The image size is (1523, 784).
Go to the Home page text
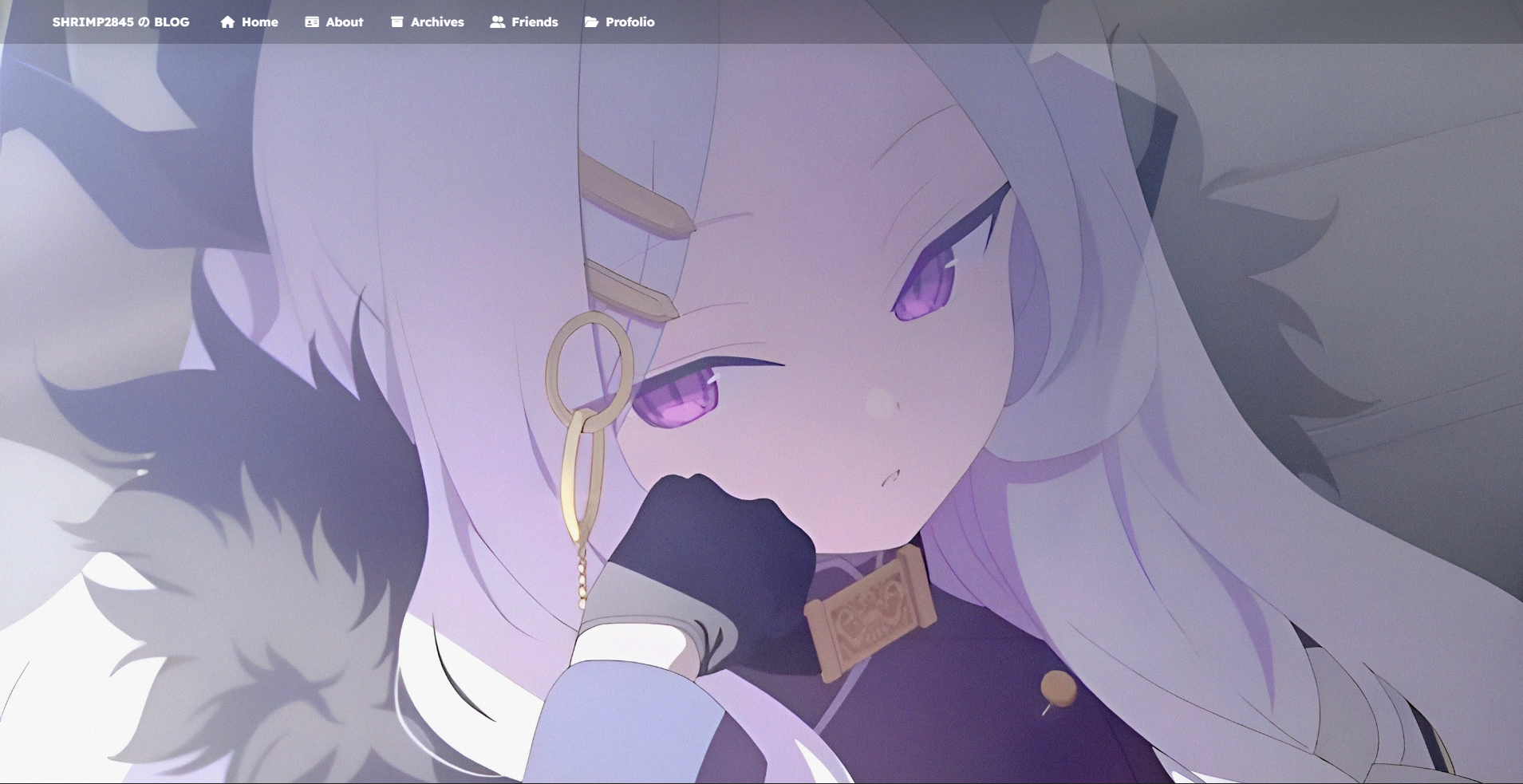tap(260, 22)
